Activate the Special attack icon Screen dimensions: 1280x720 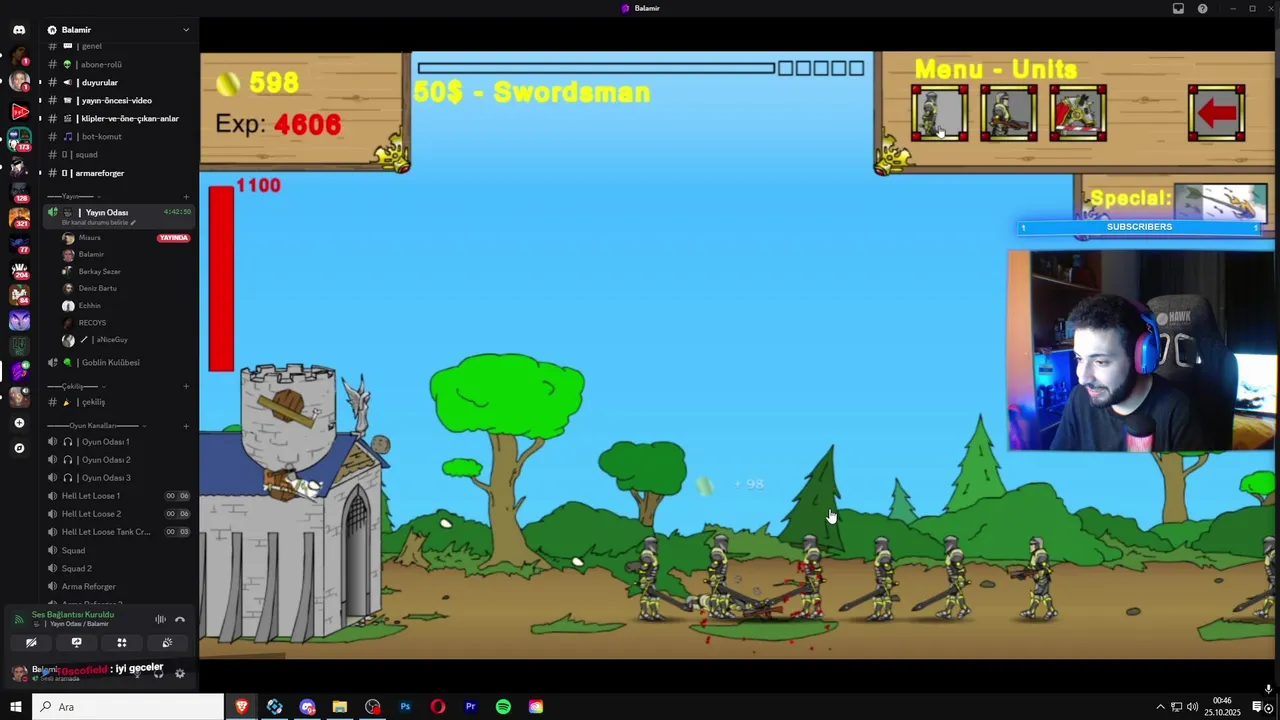[1221, 203]
